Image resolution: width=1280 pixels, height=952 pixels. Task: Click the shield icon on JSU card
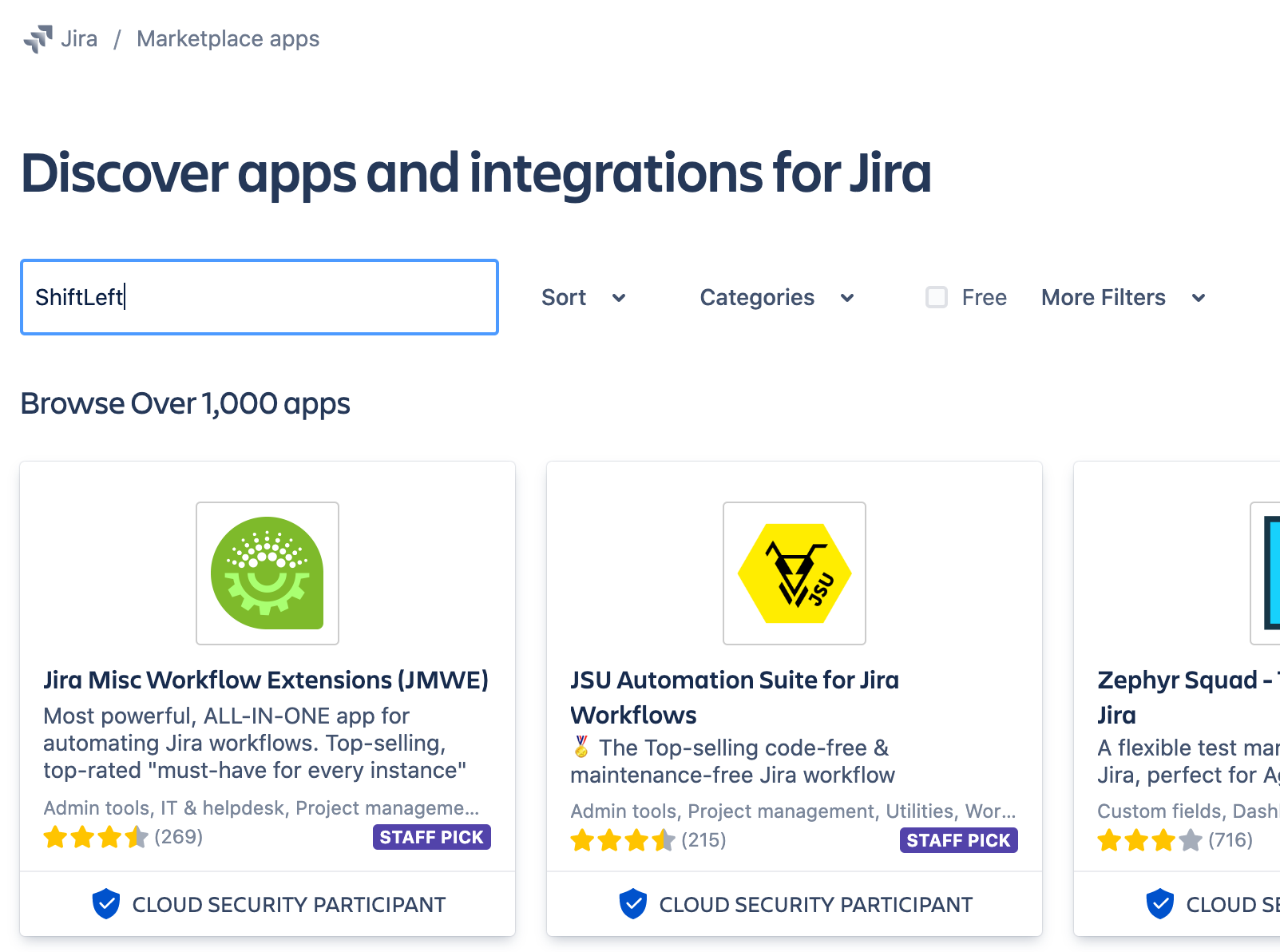(633, 904)
